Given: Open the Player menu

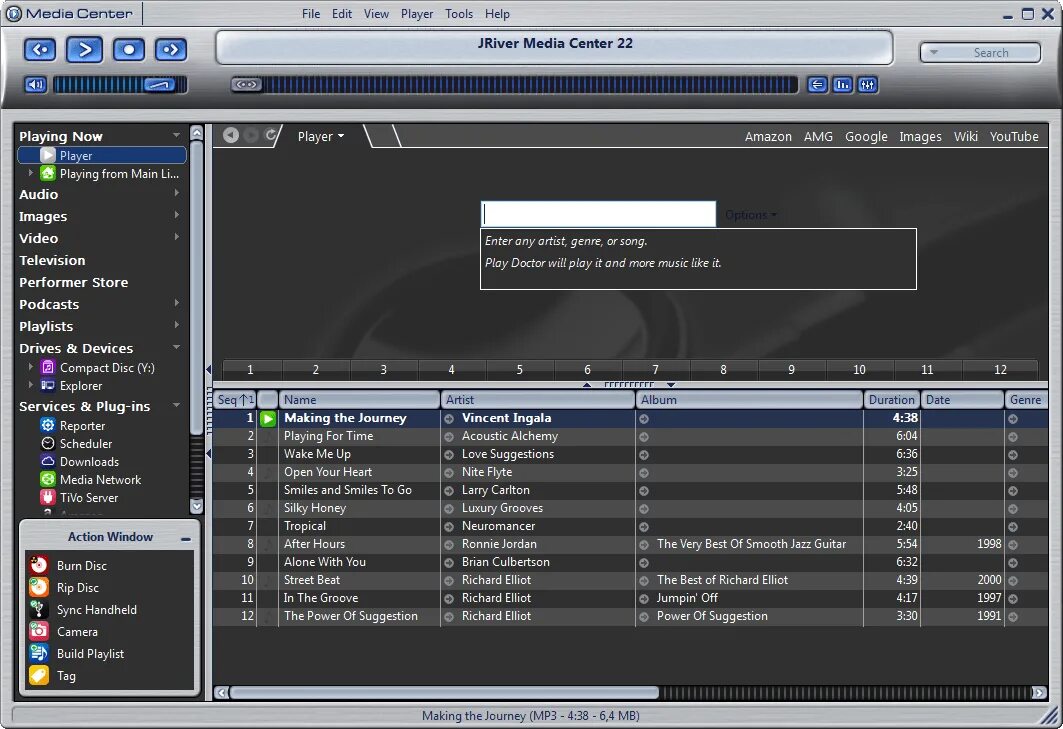Looking at the screenshot, I should [x=417, y=14].
